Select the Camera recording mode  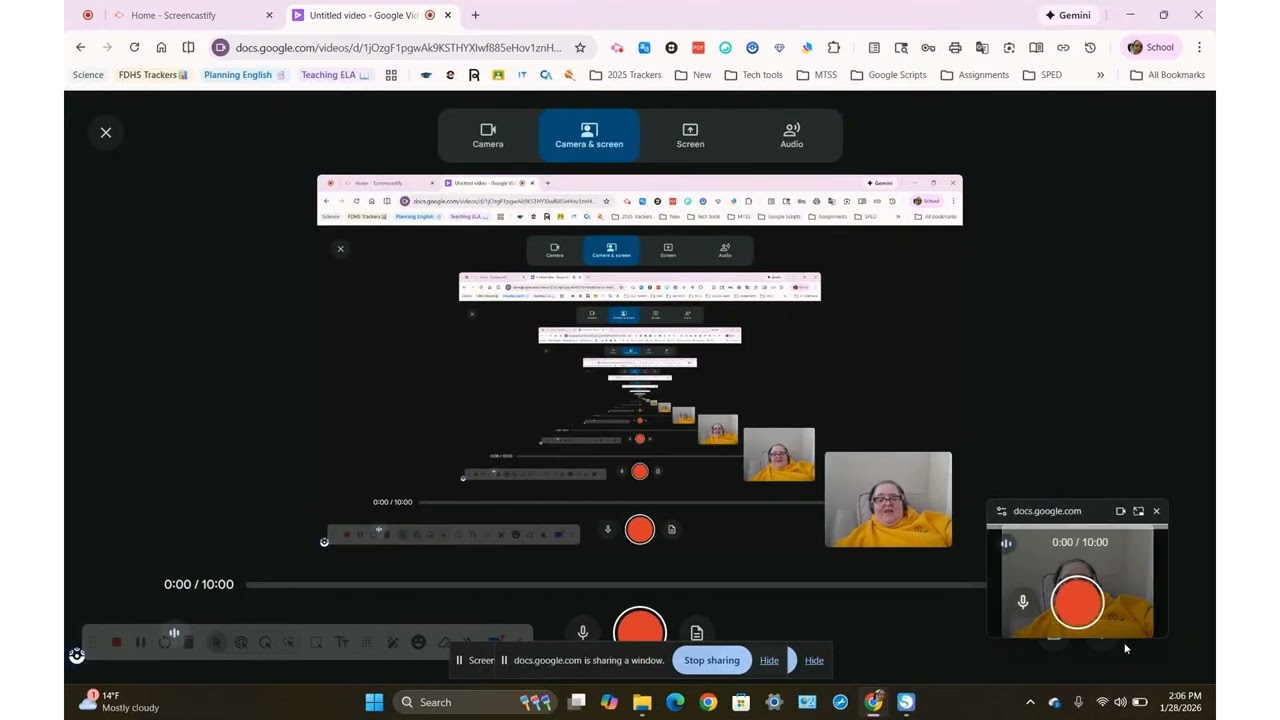pos(488,135)
